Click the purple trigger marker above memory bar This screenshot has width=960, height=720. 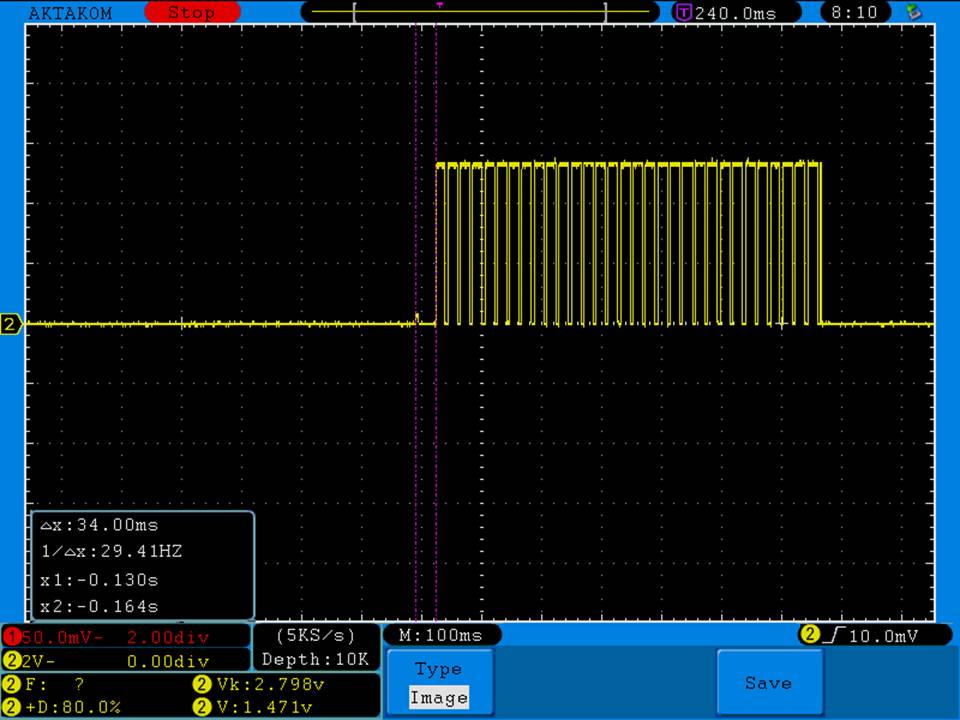[439, 4]
